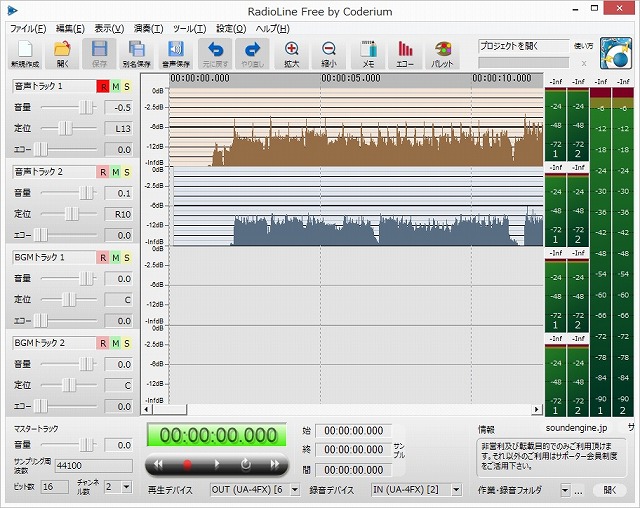Expand the 録音デバイス input device dropdown

point(456,490)
